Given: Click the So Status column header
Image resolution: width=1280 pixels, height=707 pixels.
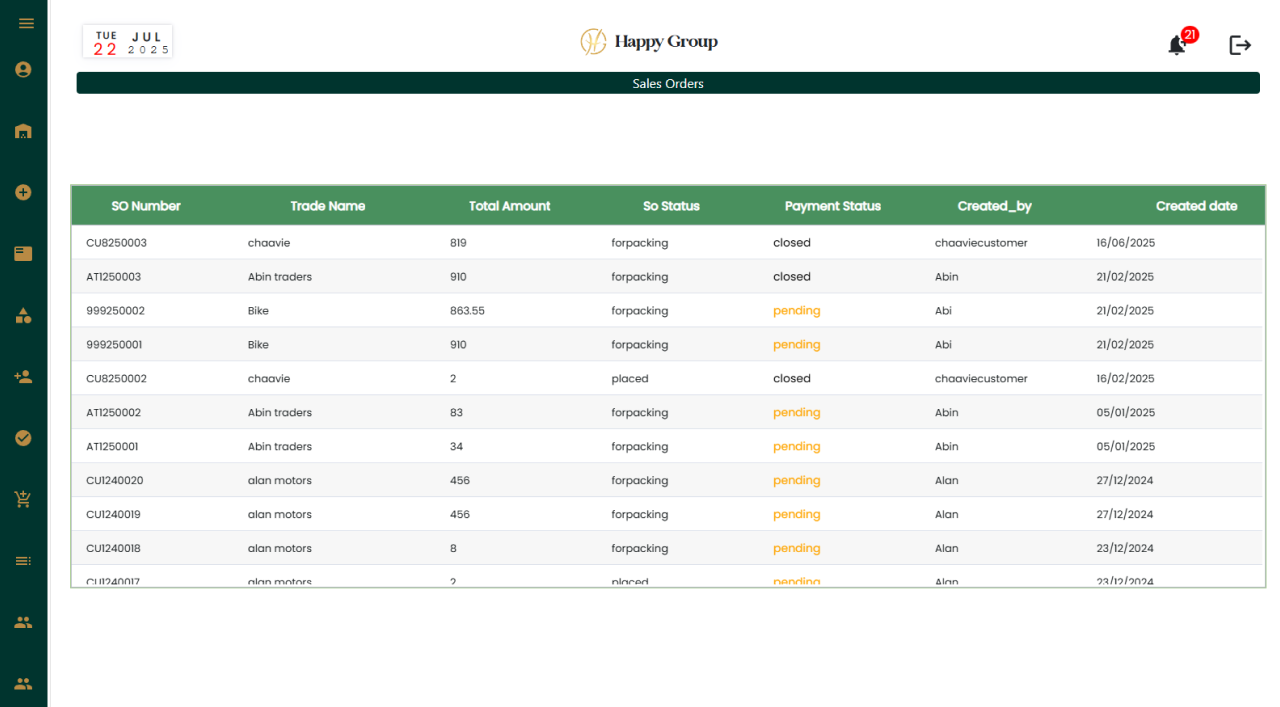Looking at the screenshot, I should pyautogui.click(x=671, y=206).
